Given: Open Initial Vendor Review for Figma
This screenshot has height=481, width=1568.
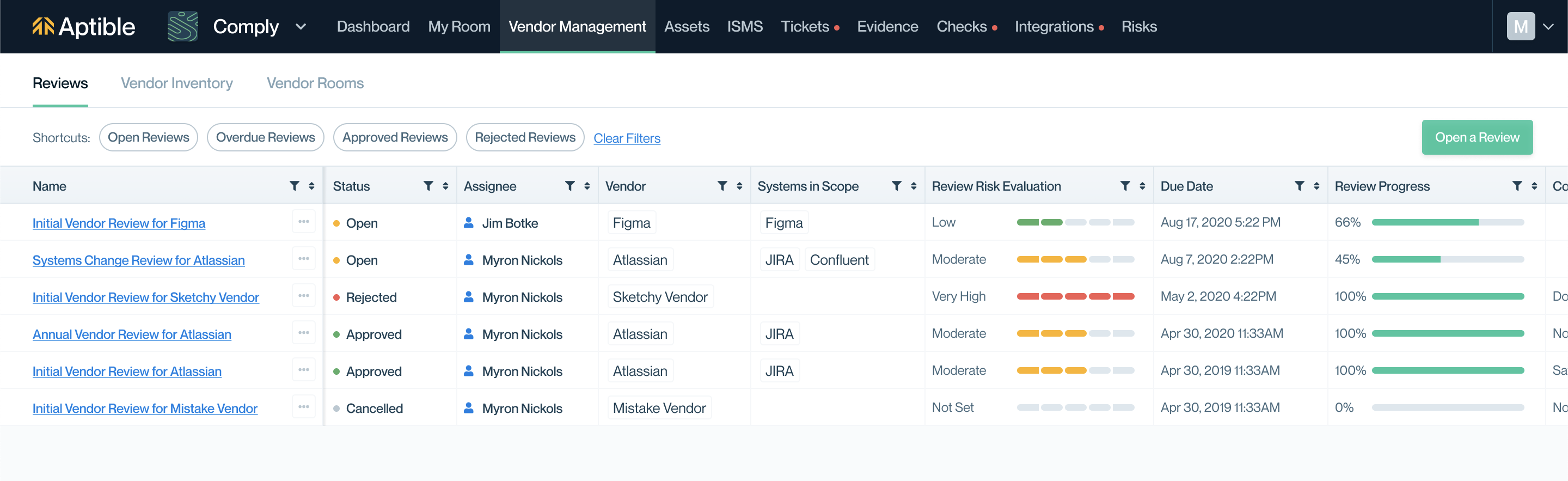Looking at the screenshot, I should (x=119, y=223).
